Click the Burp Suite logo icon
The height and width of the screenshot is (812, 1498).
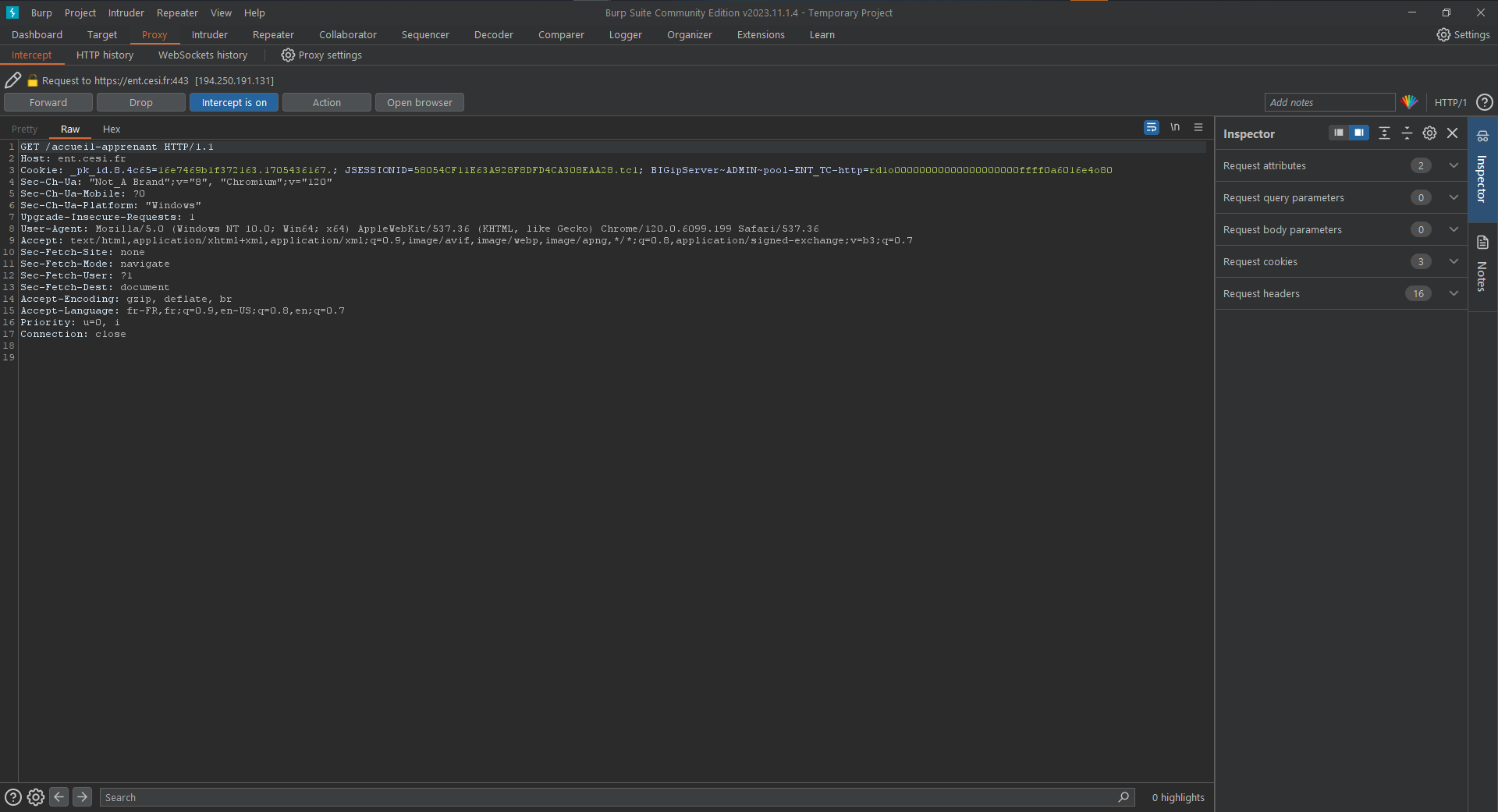[x=12, y=12]
